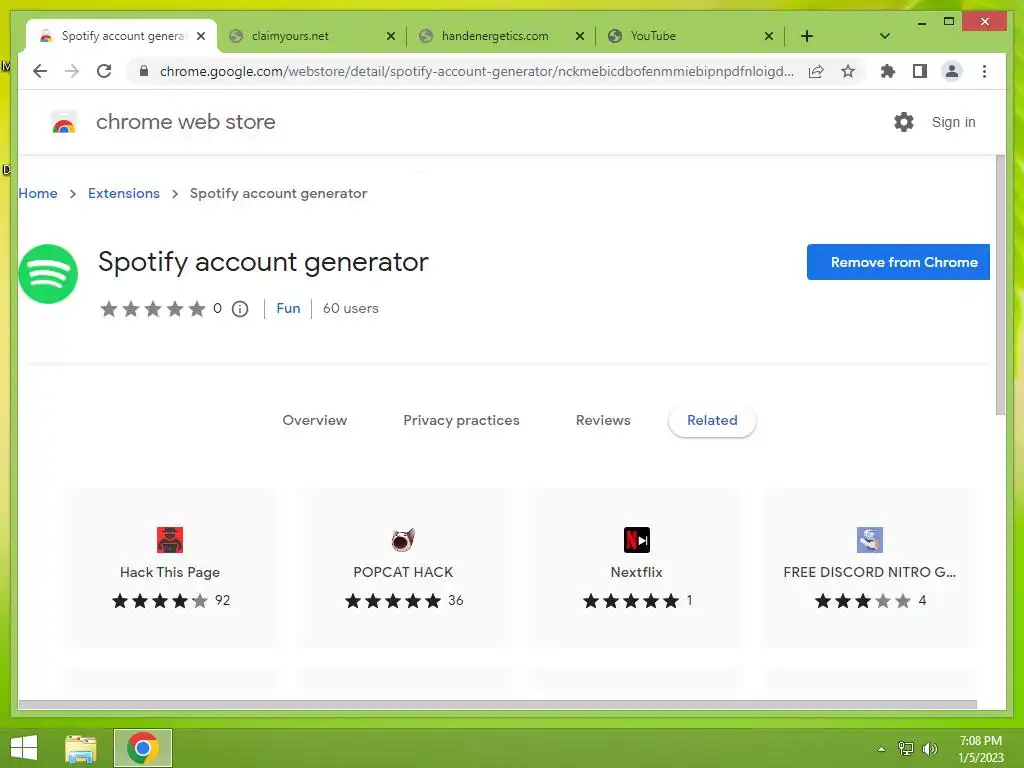The height and width of the screenshot is (768, 1024).
Task: Open the FREE DISCORD NITRO G... title
Action: pos(869,572)
